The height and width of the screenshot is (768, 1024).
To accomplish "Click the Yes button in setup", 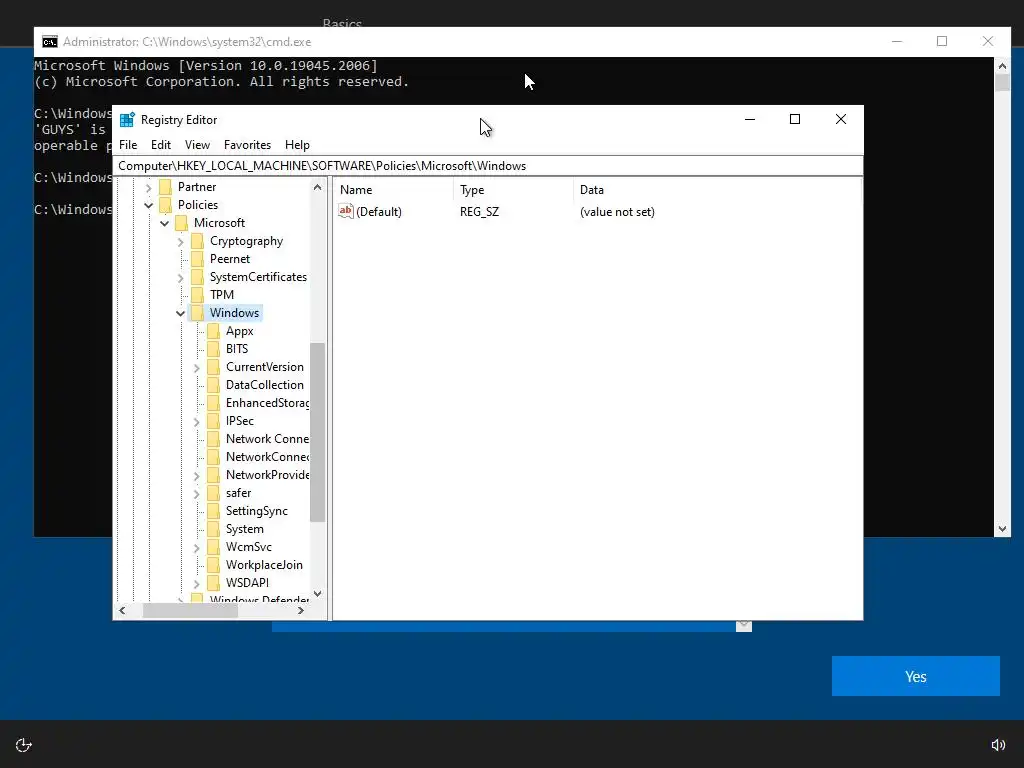I will point(916,676).
